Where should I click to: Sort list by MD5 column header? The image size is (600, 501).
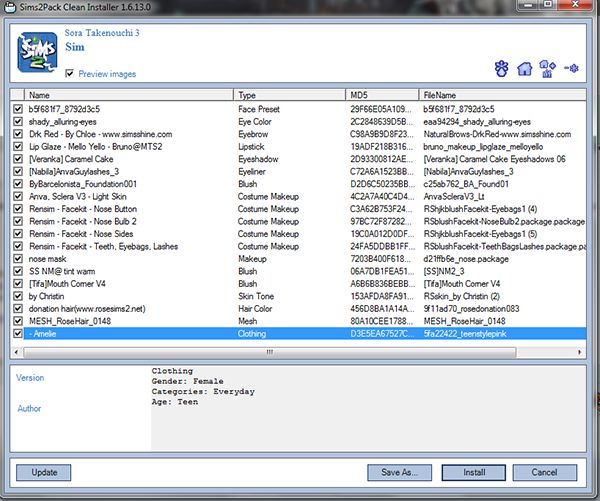click(382, 95)
